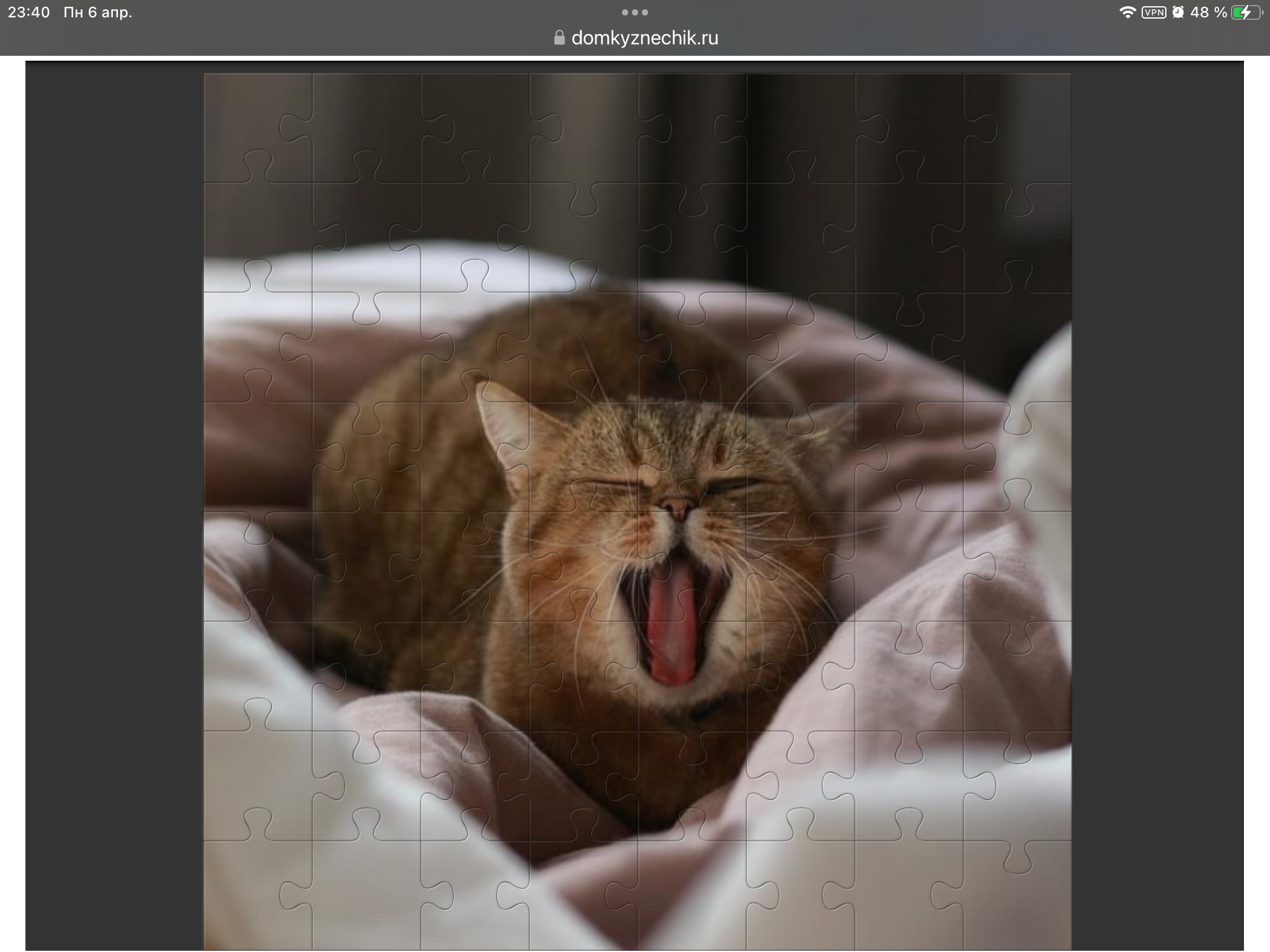Tap the VPN status indicator

click(1153, 12)
